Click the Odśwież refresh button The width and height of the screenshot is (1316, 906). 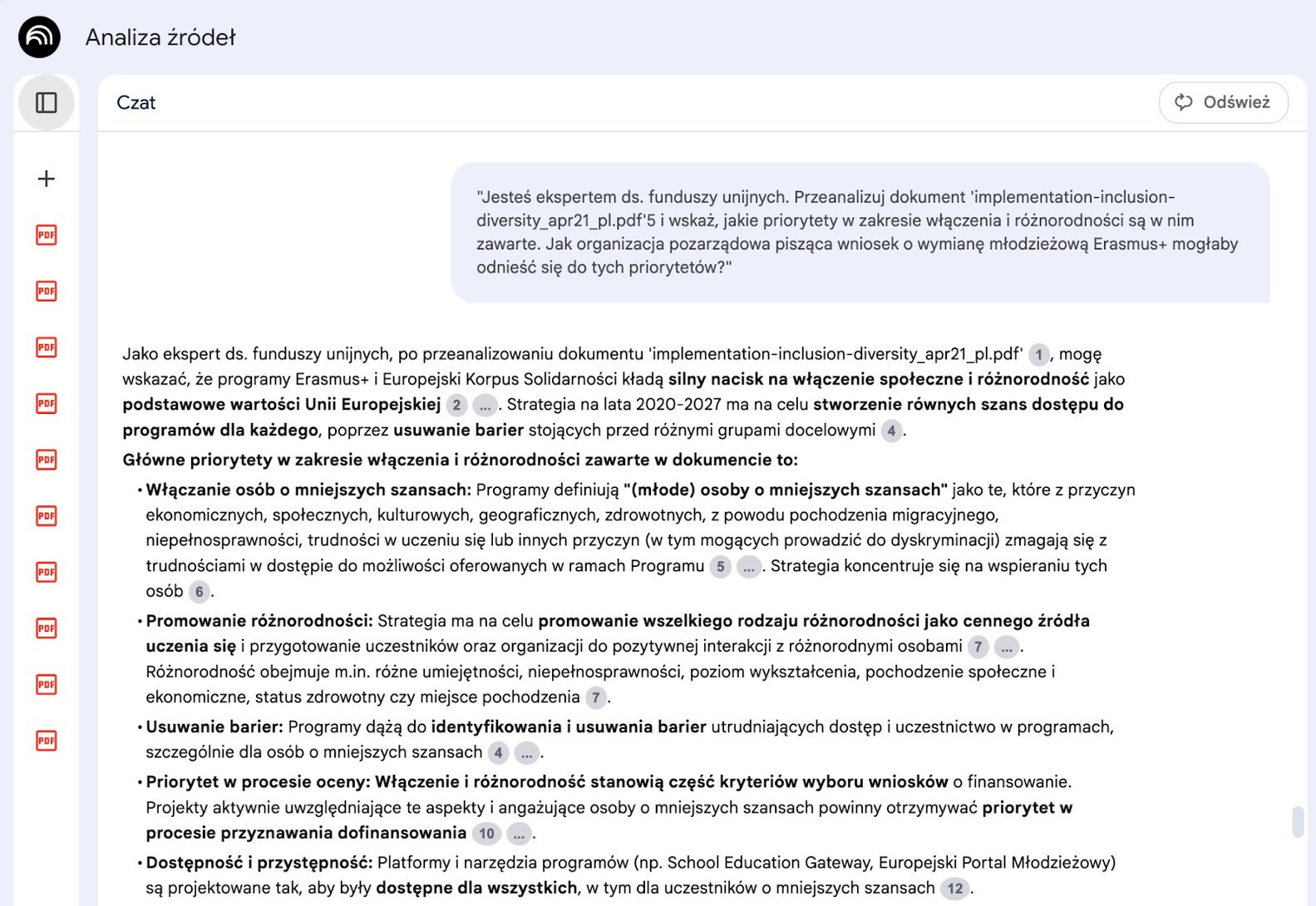coord(1223,102)
